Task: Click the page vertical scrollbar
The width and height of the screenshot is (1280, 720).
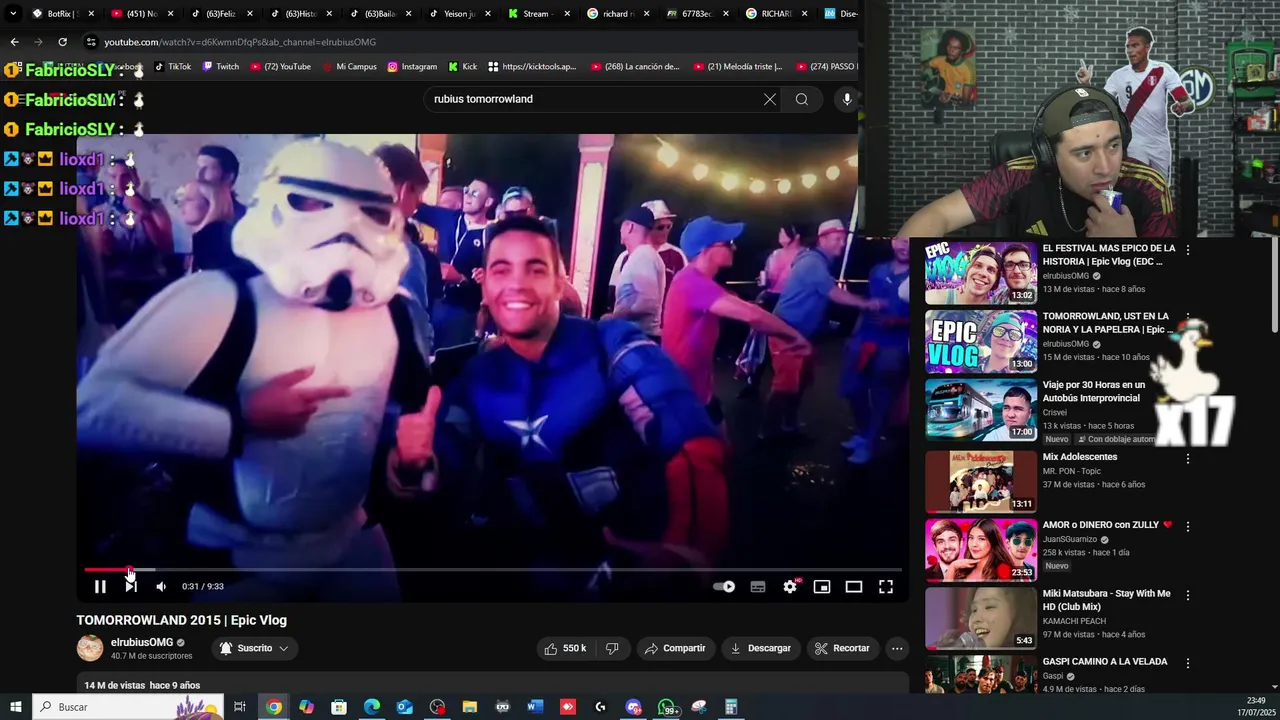Action: [1274, 285]
